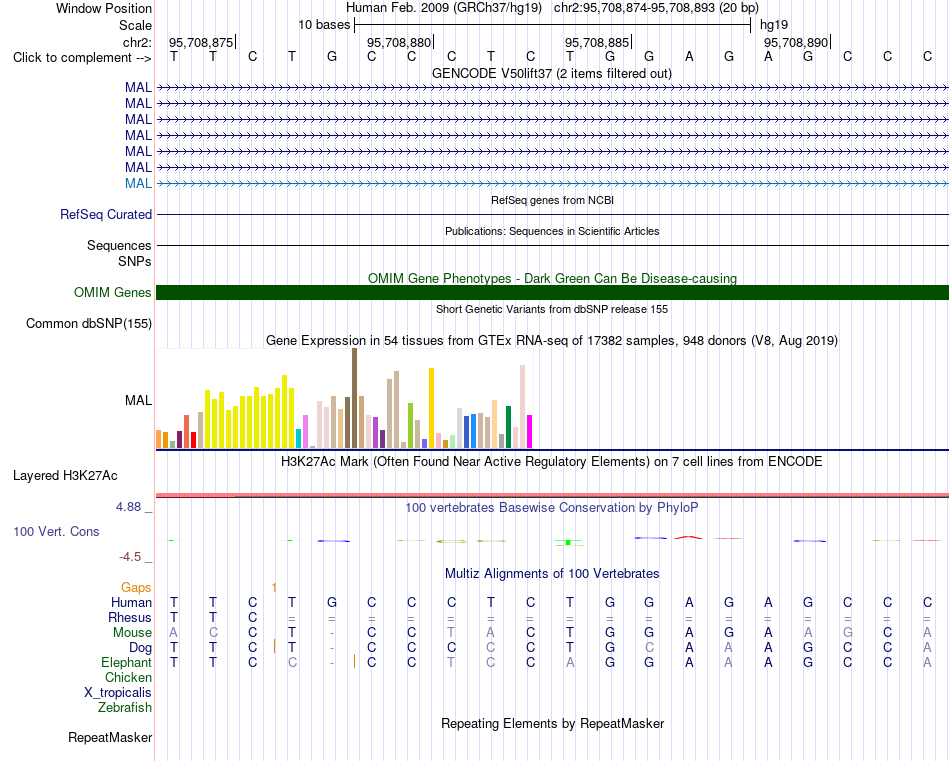Open the RefSeq Curated track label
This screenshot has height=761, width=950.
[x=106, y=214]
